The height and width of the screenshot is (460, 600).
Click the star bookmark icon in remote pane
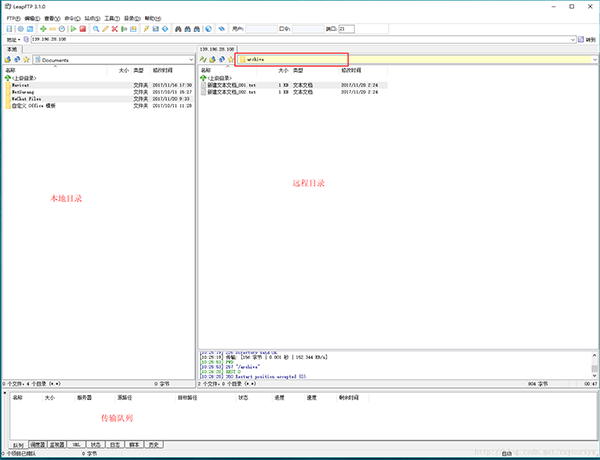pyautogui.click(x=230, y=60)
